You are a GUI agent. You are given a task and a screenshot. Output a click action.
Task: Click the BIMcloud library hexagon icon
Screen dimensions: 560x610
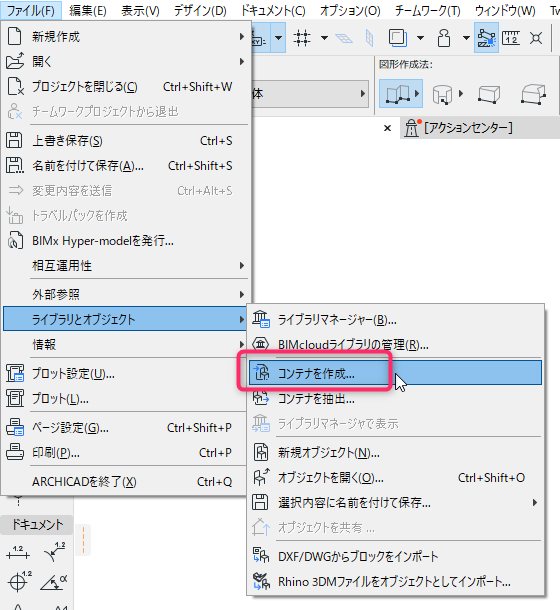pyautogui.click(x=260, y=344)
